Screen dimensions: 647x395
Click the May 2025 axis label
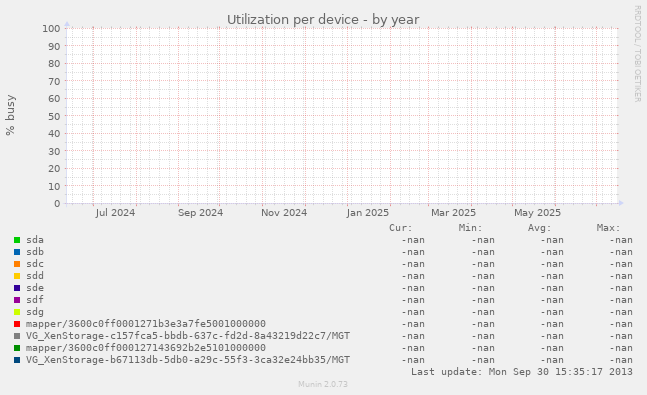pos(537,213)
